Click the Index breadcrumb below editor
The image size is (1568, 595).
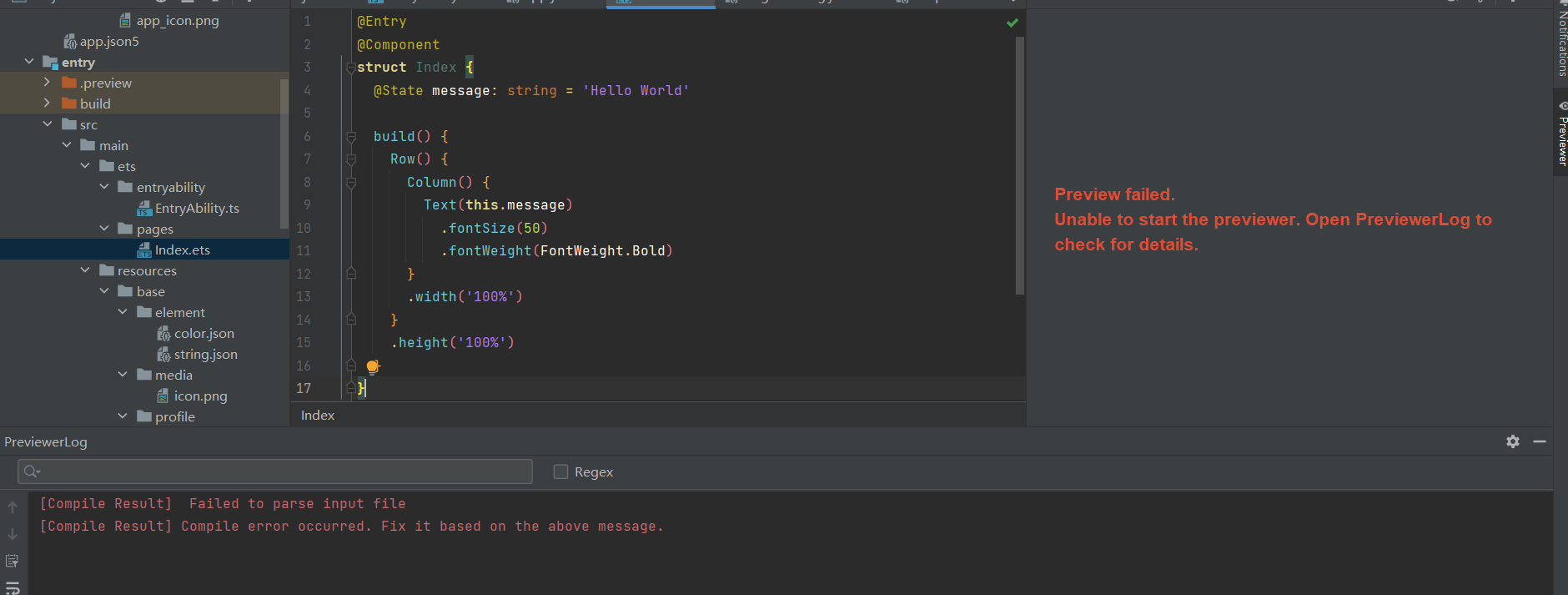click(x=318, y=416)
